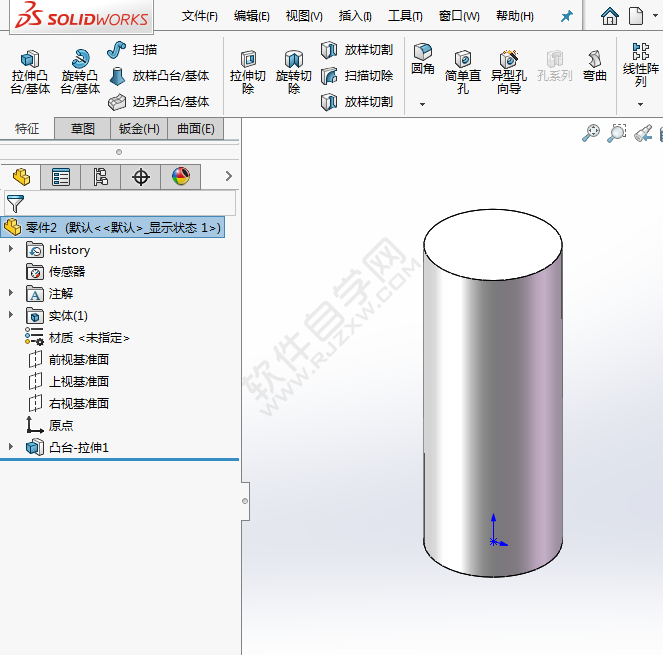The image size is (663, 655).
Task: Select the 简单直孔 simple hole tool
Action: click(x=463, y=72)
